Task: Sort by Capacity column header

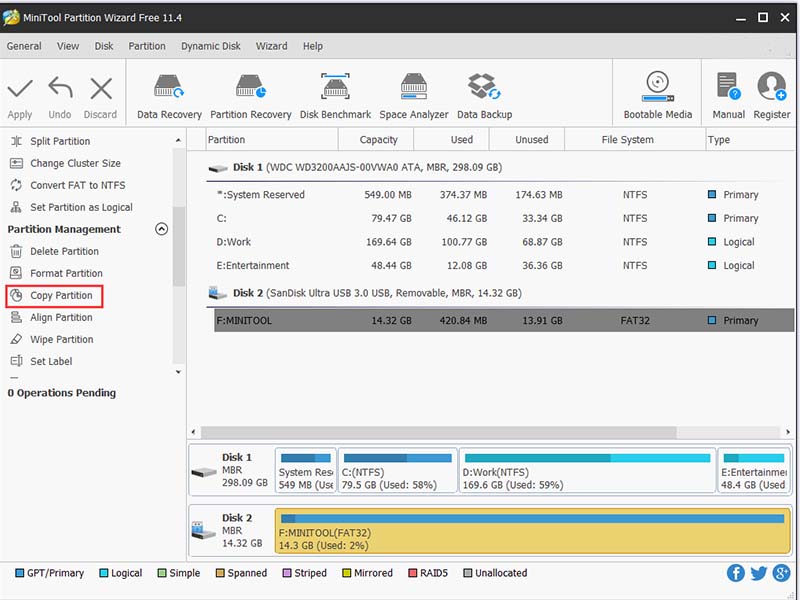Action: (377, 140)
